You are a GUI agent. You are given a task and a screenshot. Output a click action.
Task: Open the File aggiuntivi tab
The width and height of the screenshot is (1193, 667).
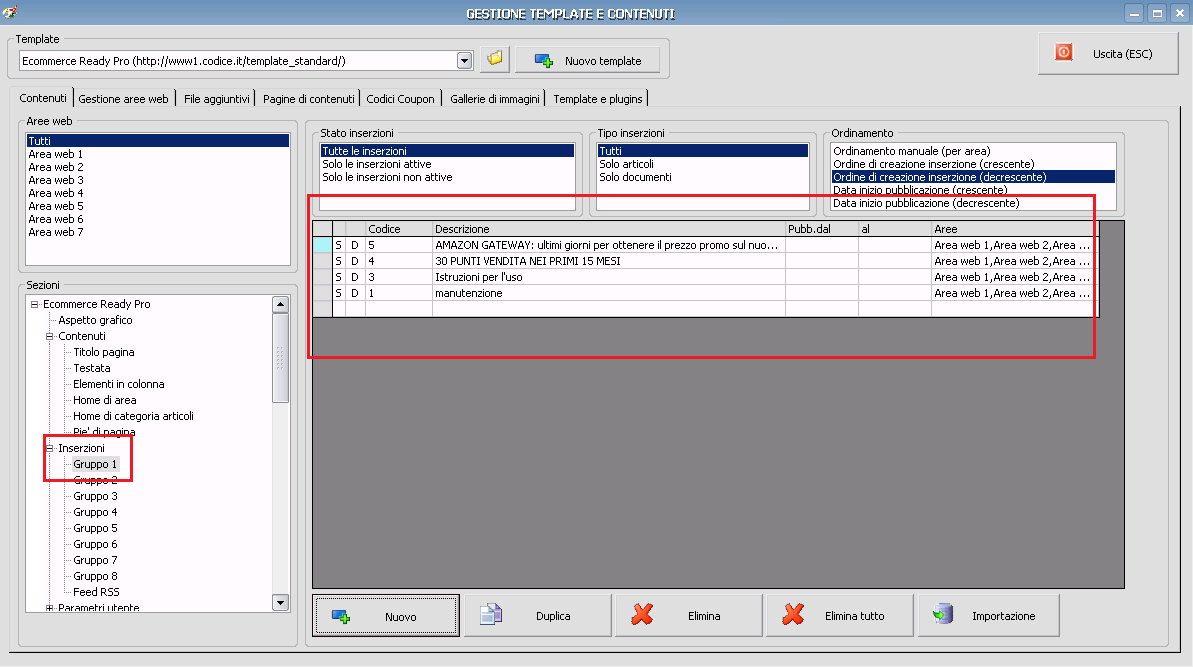pyautogui.click(x=216, y=99)
